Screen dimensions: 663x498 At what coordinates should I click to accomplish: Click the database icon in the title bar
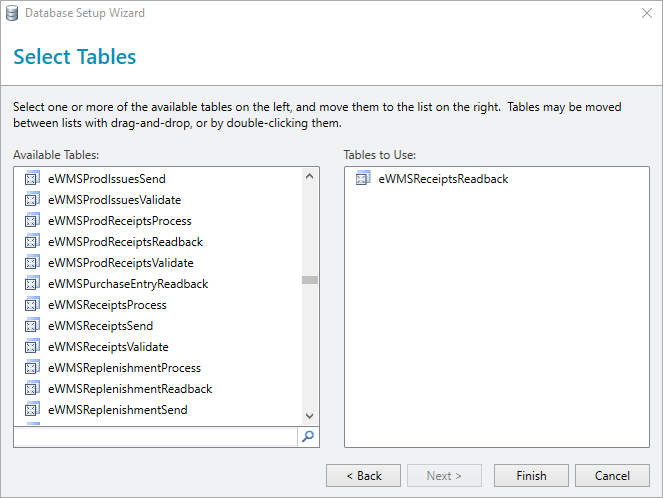12,13
